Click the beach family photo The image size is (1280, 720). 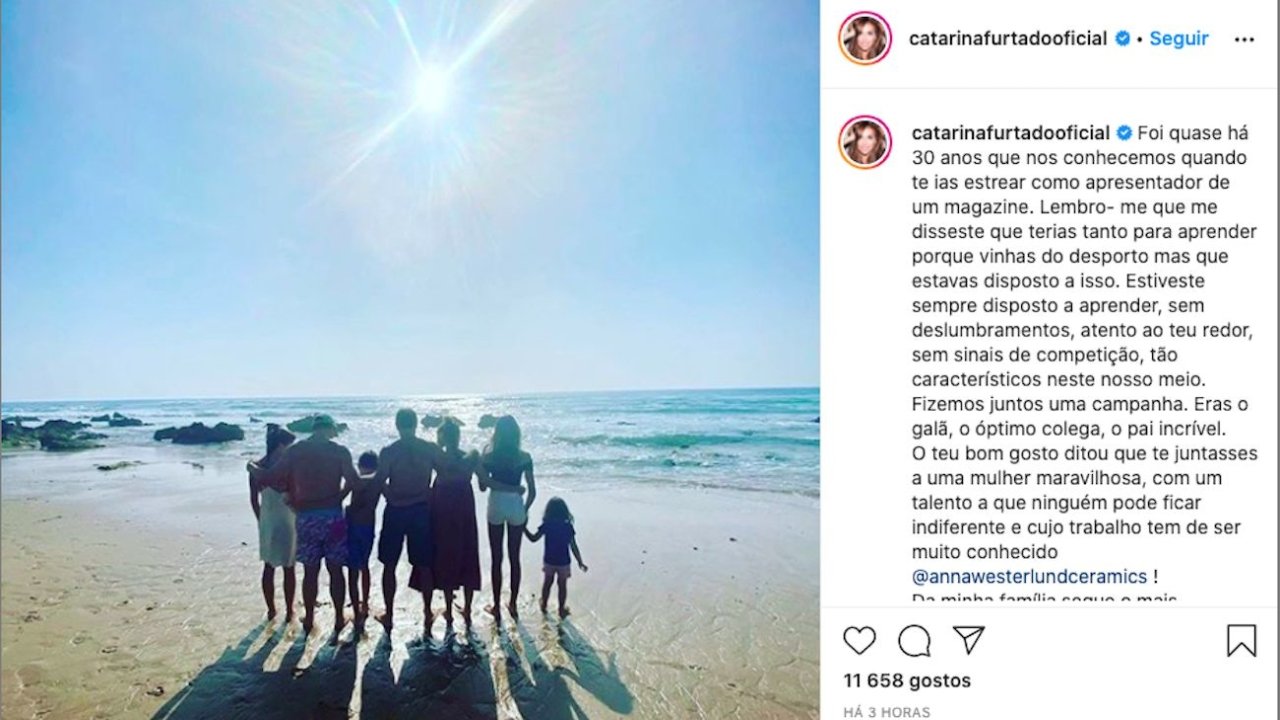click(410, 360)
